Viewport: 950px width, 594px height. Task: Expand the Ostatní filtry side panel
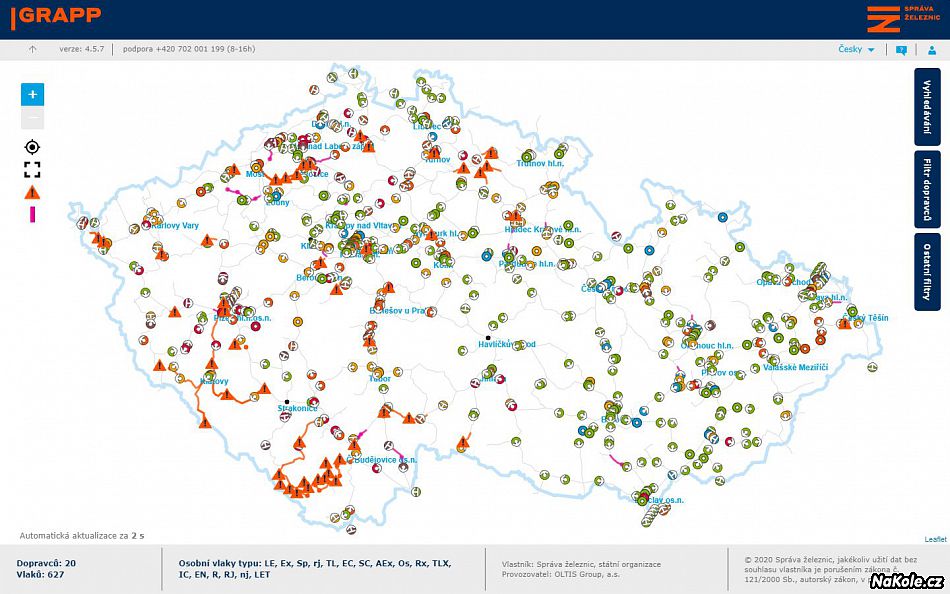tap(927, 271)
